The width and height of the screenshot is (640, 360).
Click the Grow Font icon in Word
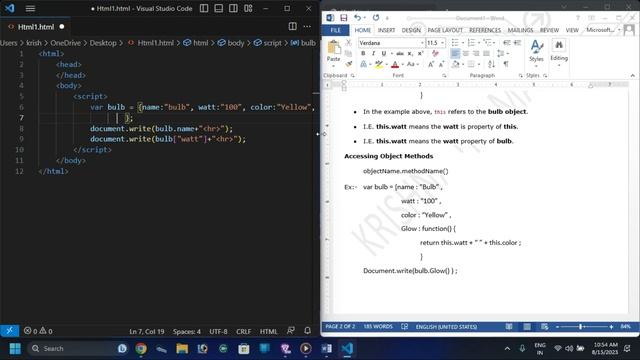click(x=431, y=64)
